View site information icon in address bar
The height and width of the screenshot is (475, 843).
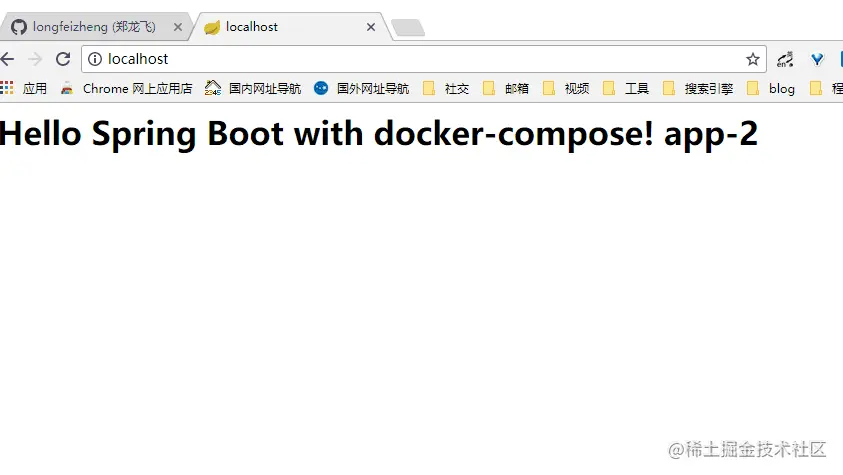point(95,59)
